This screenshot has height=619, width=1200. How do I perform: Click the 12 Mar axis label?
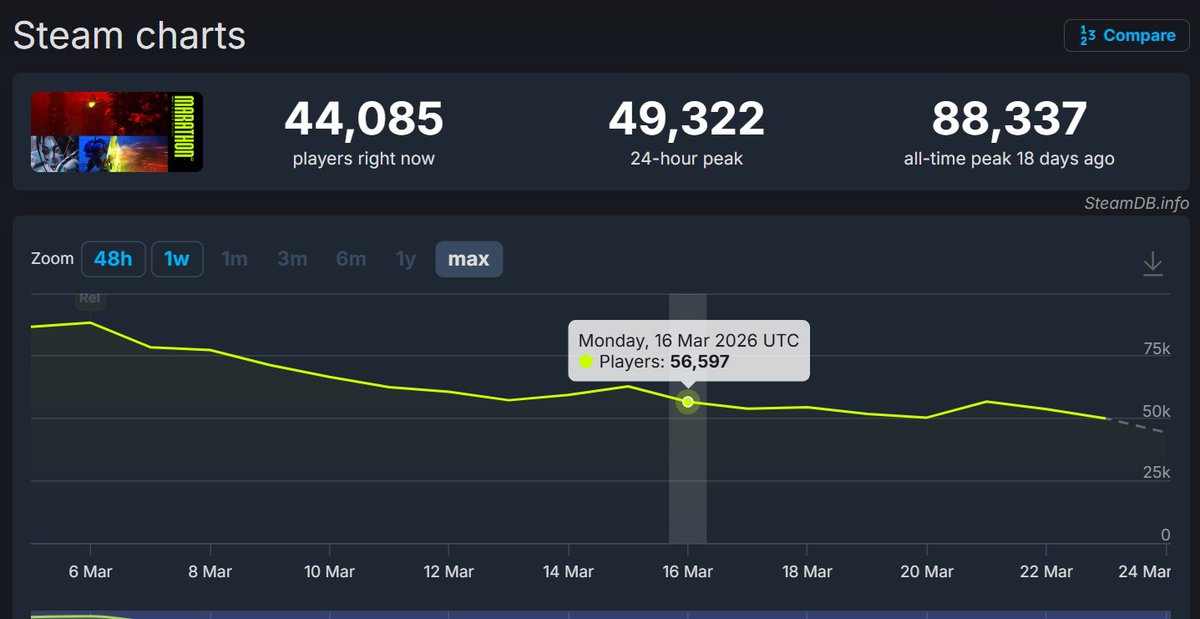[448, 571]
